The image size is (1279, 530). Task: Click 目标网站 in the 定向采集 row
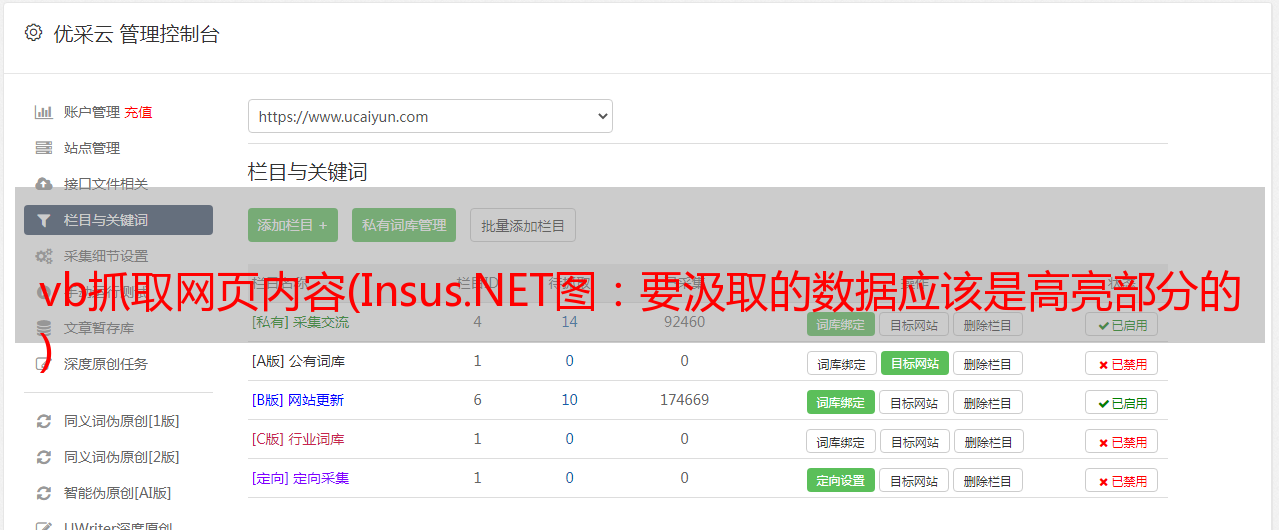(x=914, y=481)
